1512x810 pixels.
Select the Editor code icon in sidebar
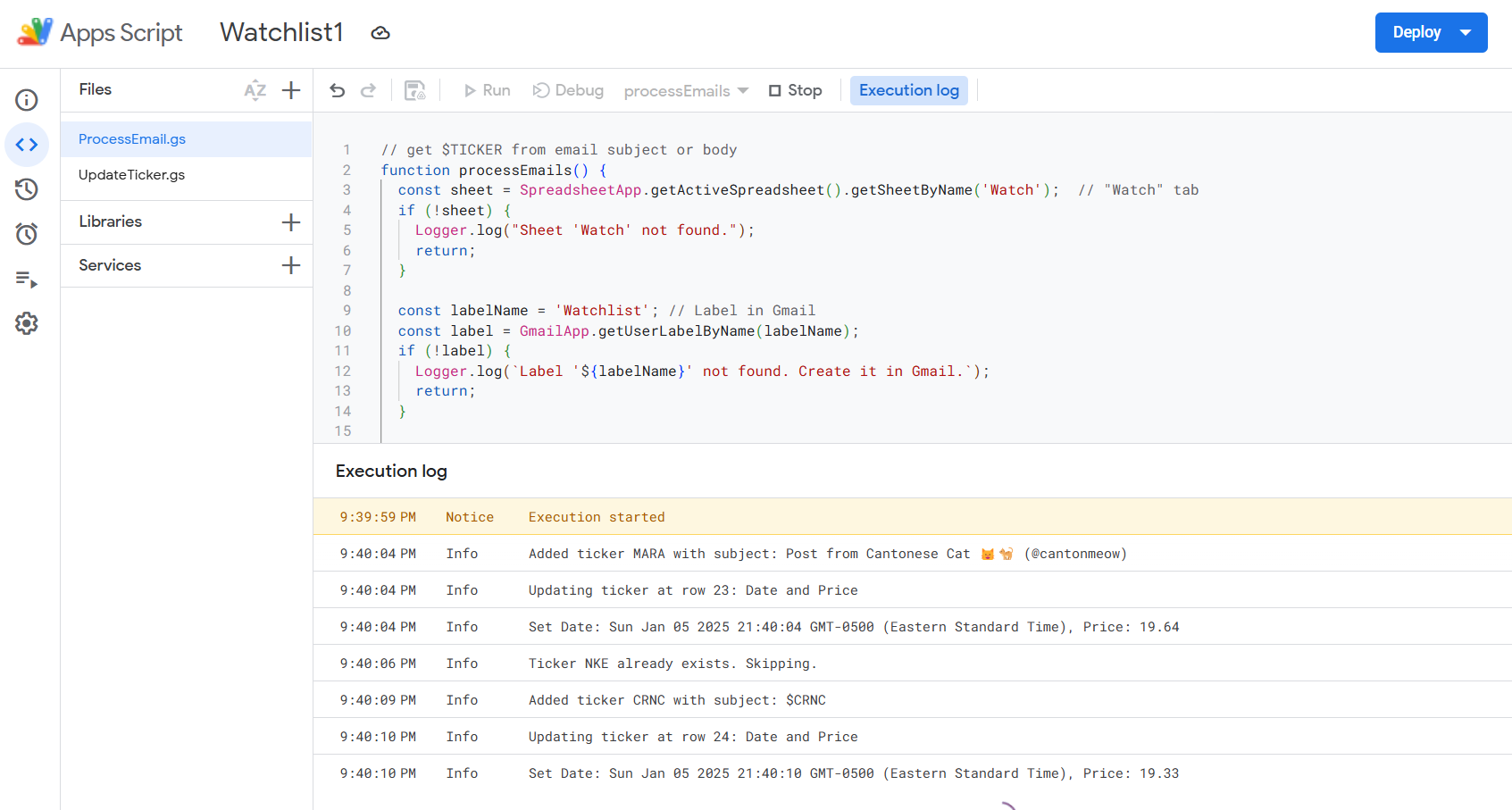coord(27,145)
